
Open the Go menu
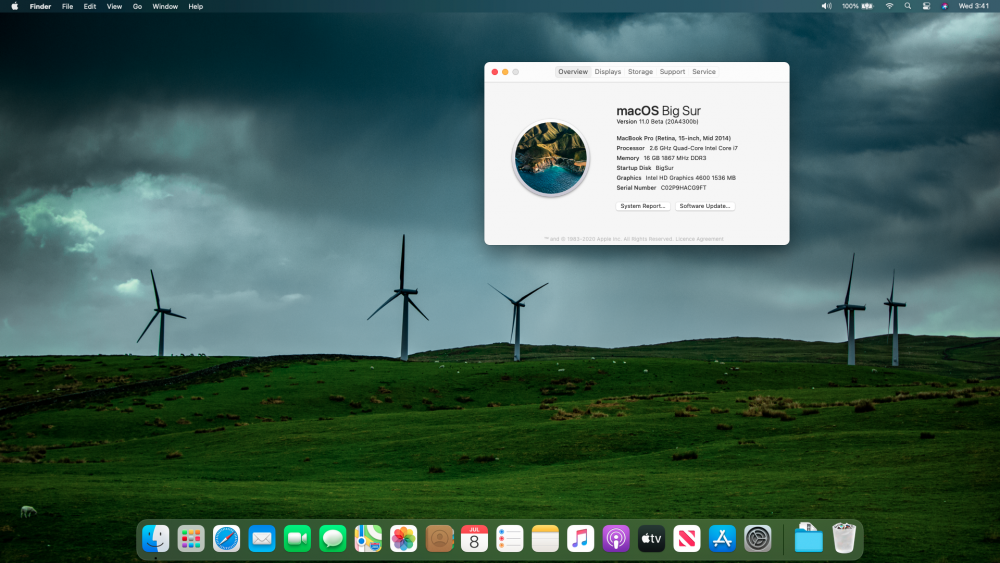[137, 6]
